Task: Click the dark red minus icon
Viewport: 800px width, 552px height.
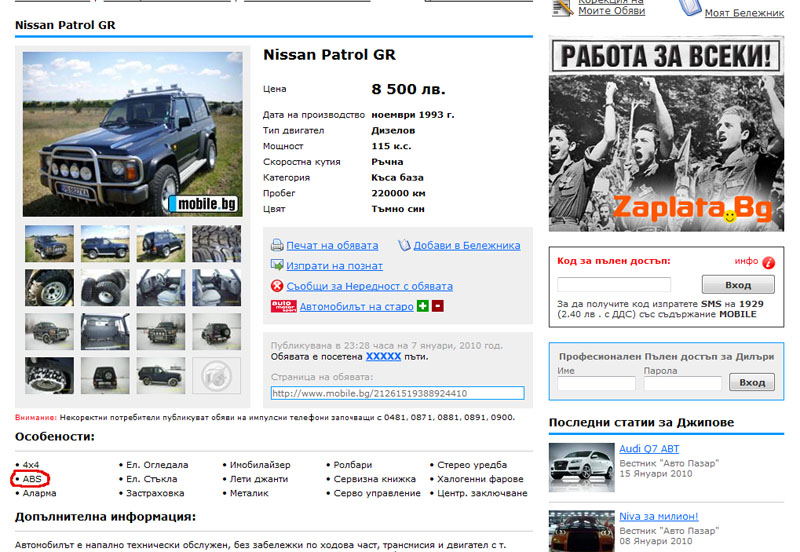Action: 438,306
